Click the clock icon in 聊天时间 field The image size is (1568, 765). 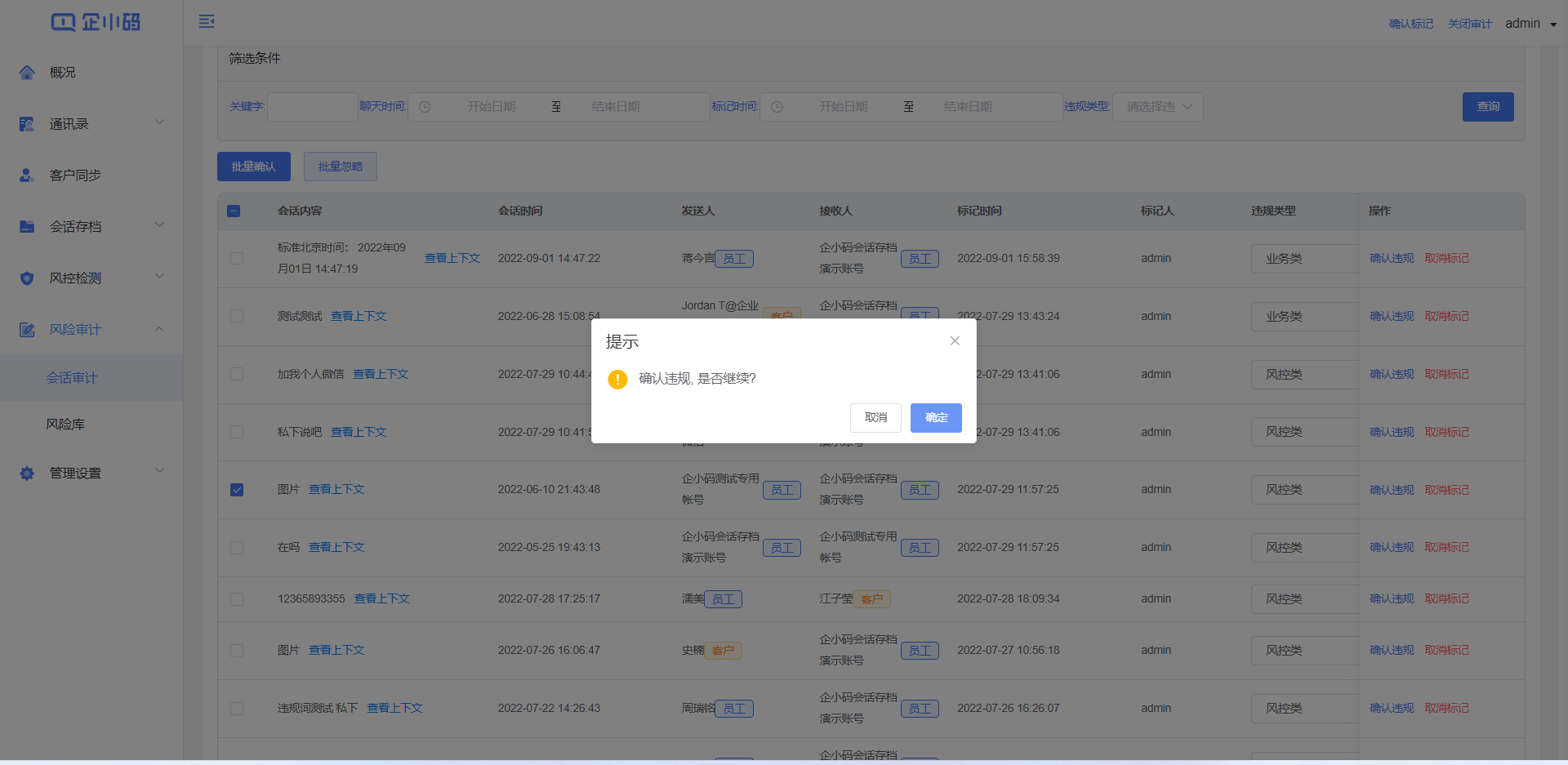(x=425, y=107)
